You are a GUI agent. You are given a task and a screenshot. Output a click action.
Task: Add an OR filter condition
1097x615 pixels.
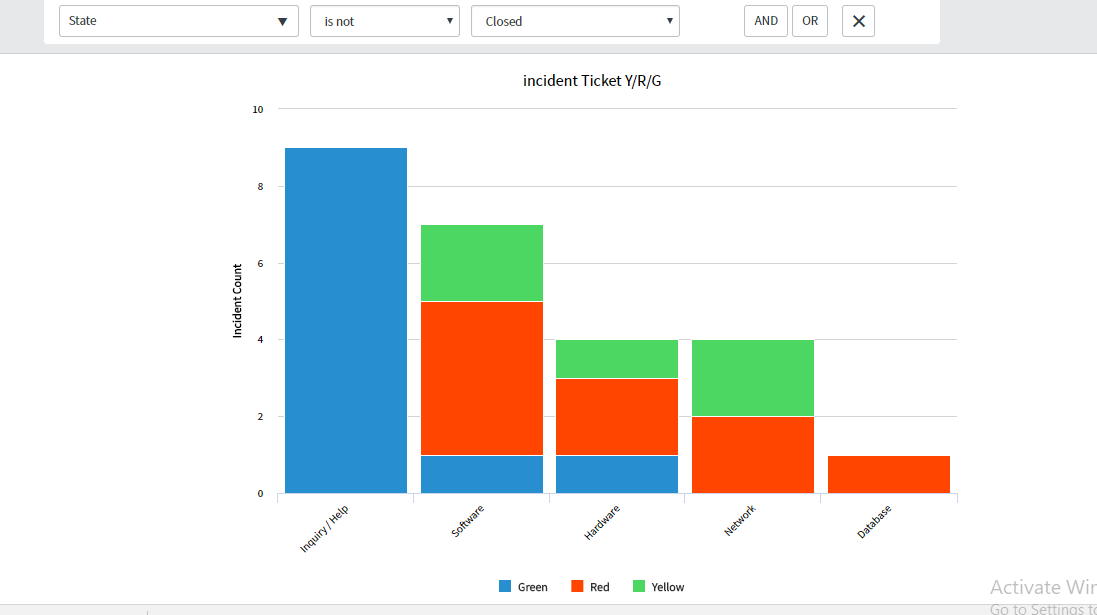pyautogui.click(x=810, y=21)
